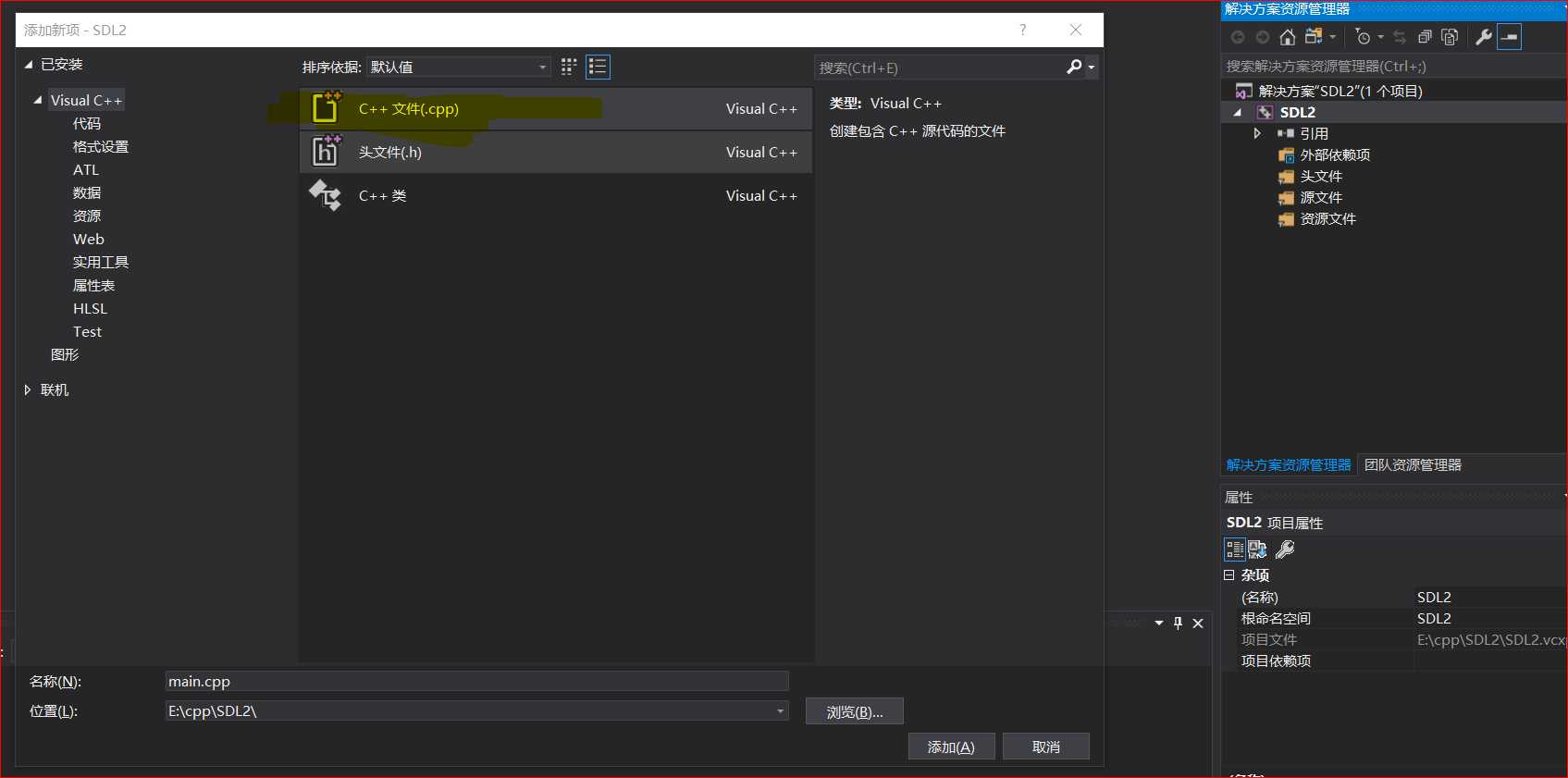Collapse the SDL2 project node

[x=1238, y=112]
